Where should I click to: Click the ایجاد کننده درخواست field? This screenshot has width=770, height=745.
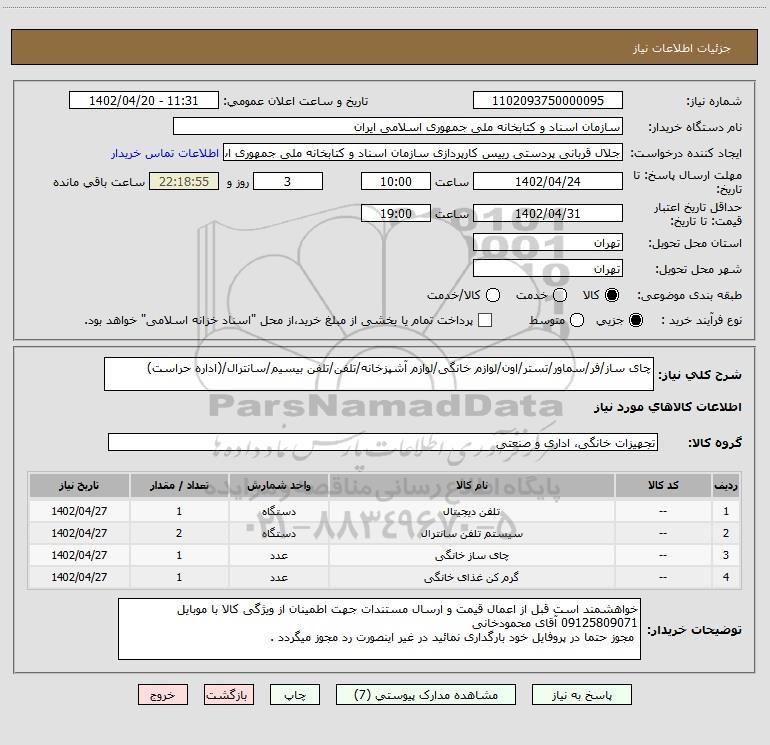[423, 153]
